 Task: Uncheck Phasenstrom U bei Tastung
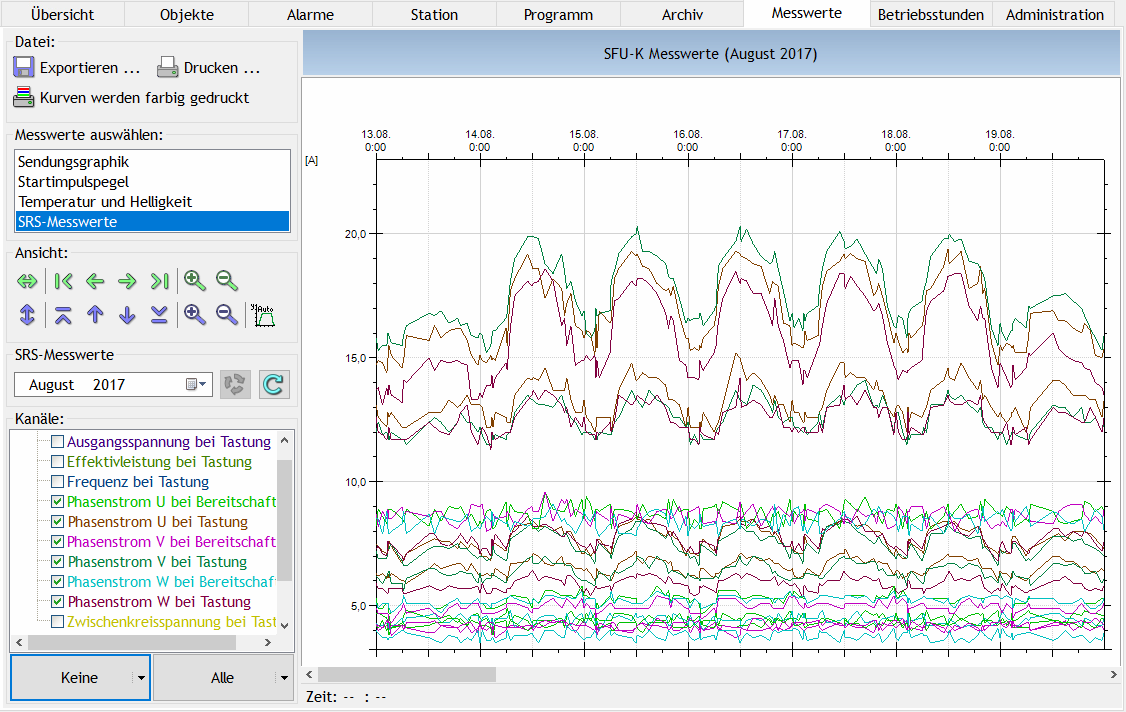(58, 522)
